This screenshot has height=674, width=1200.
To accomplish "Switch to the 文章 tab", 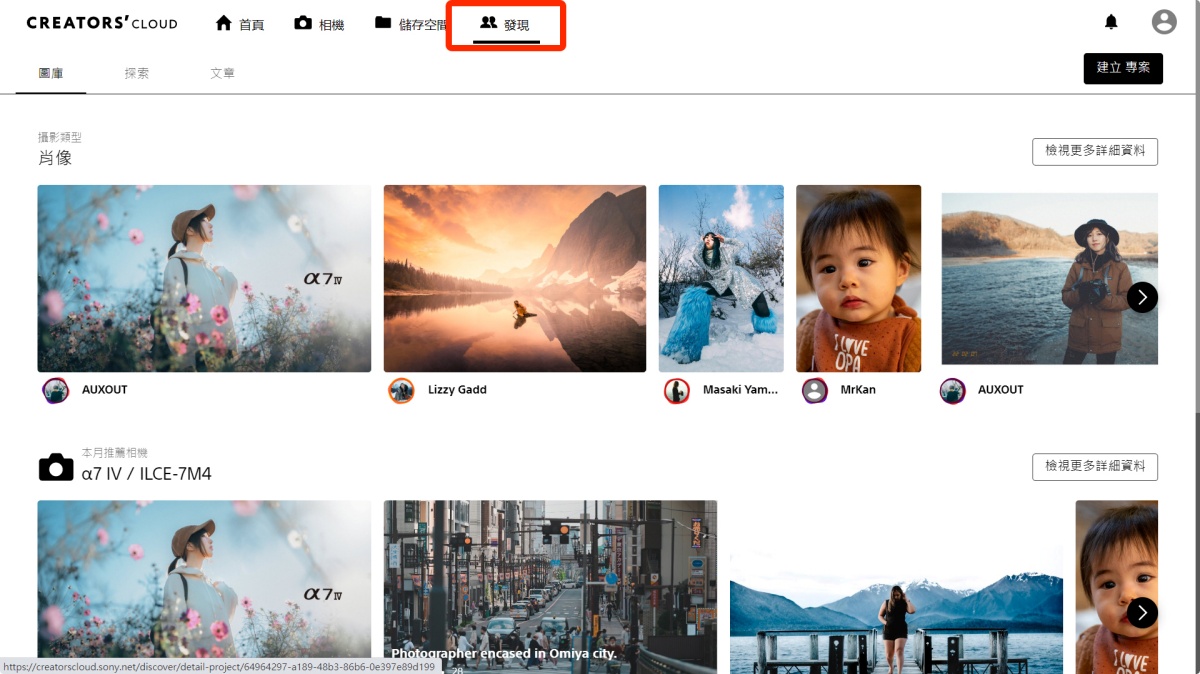I will tap(222, 72).
